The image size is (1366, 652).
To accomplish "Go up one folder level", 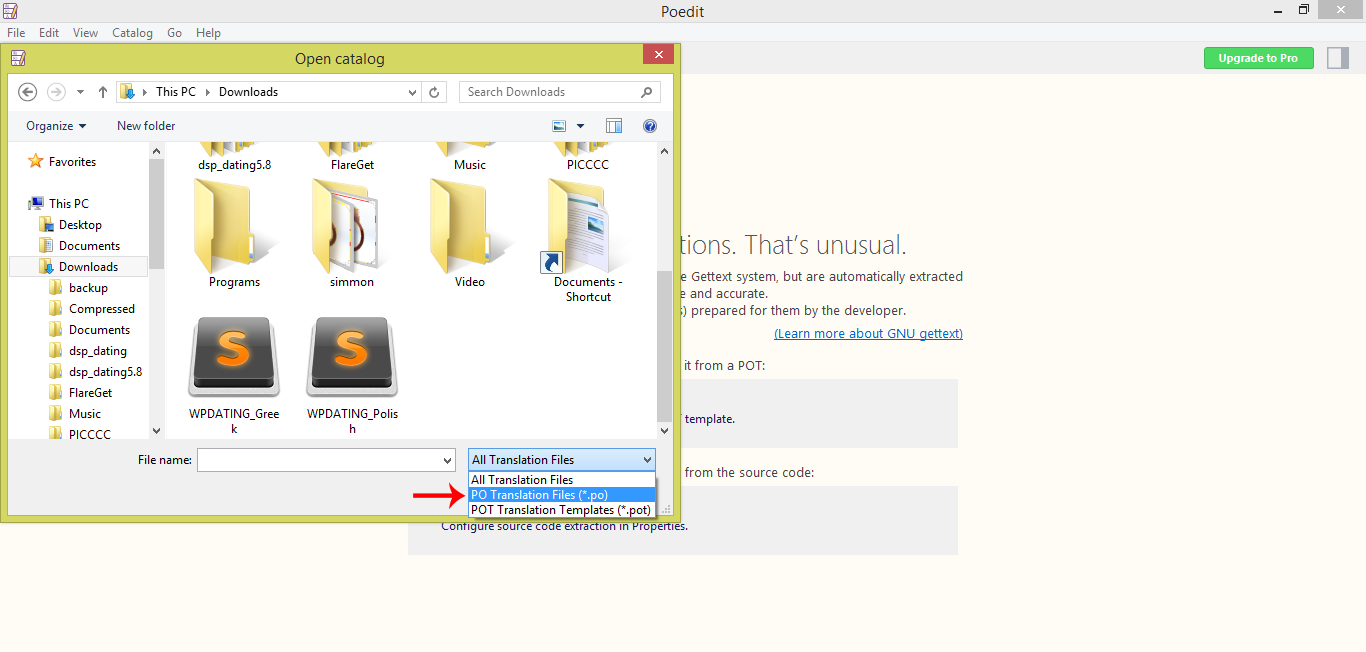I will 102,92.
